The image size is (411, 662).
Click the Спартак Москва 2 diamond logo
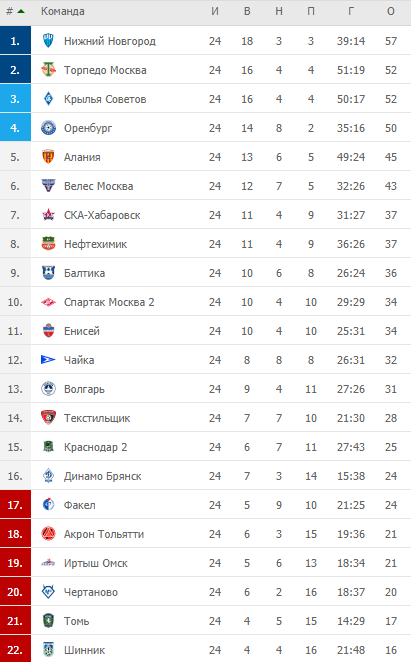(49, 302)
